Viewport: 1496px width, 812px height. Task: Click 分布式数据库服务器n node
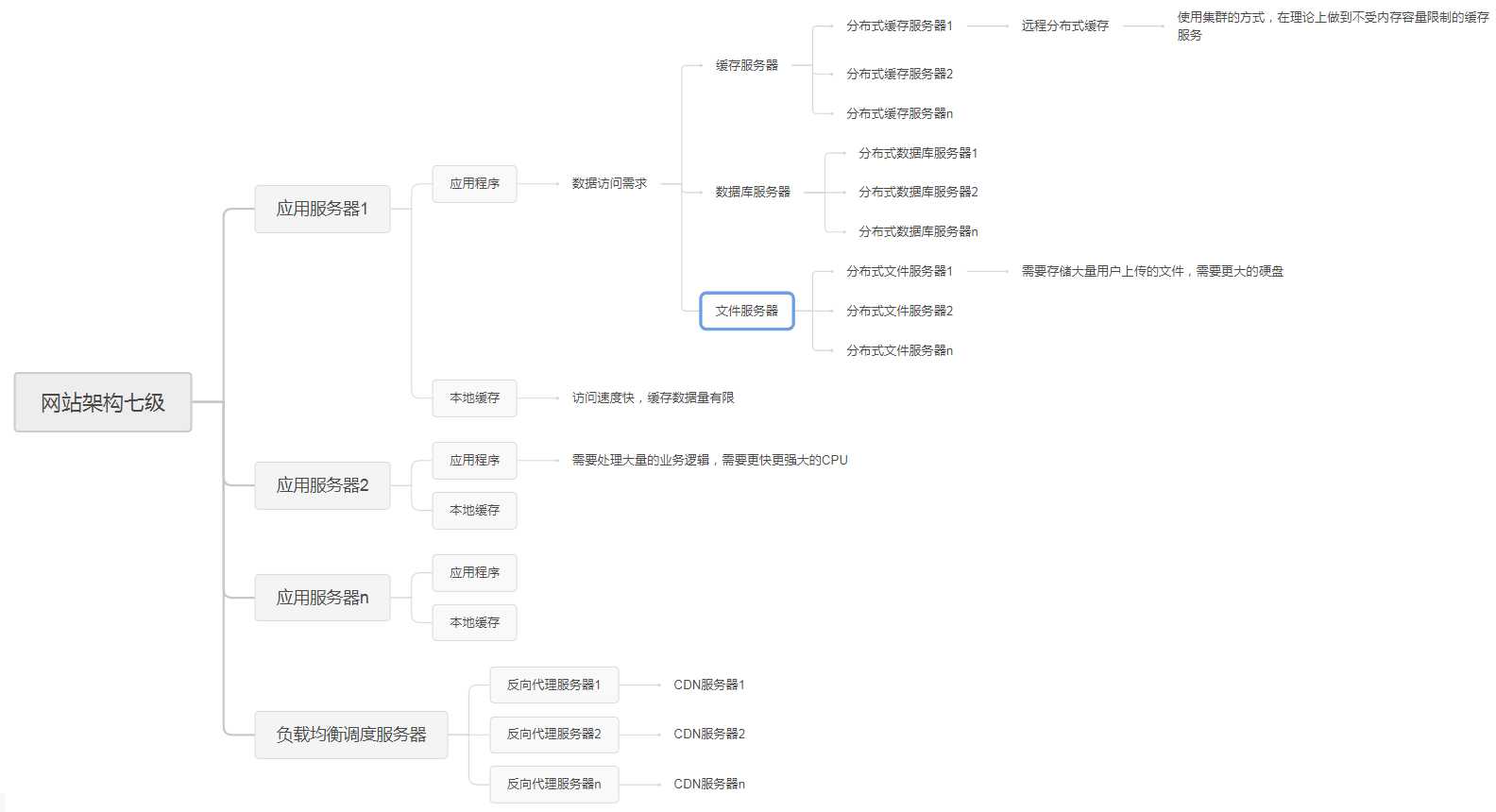pyautogui.click(x=918, y=231)
